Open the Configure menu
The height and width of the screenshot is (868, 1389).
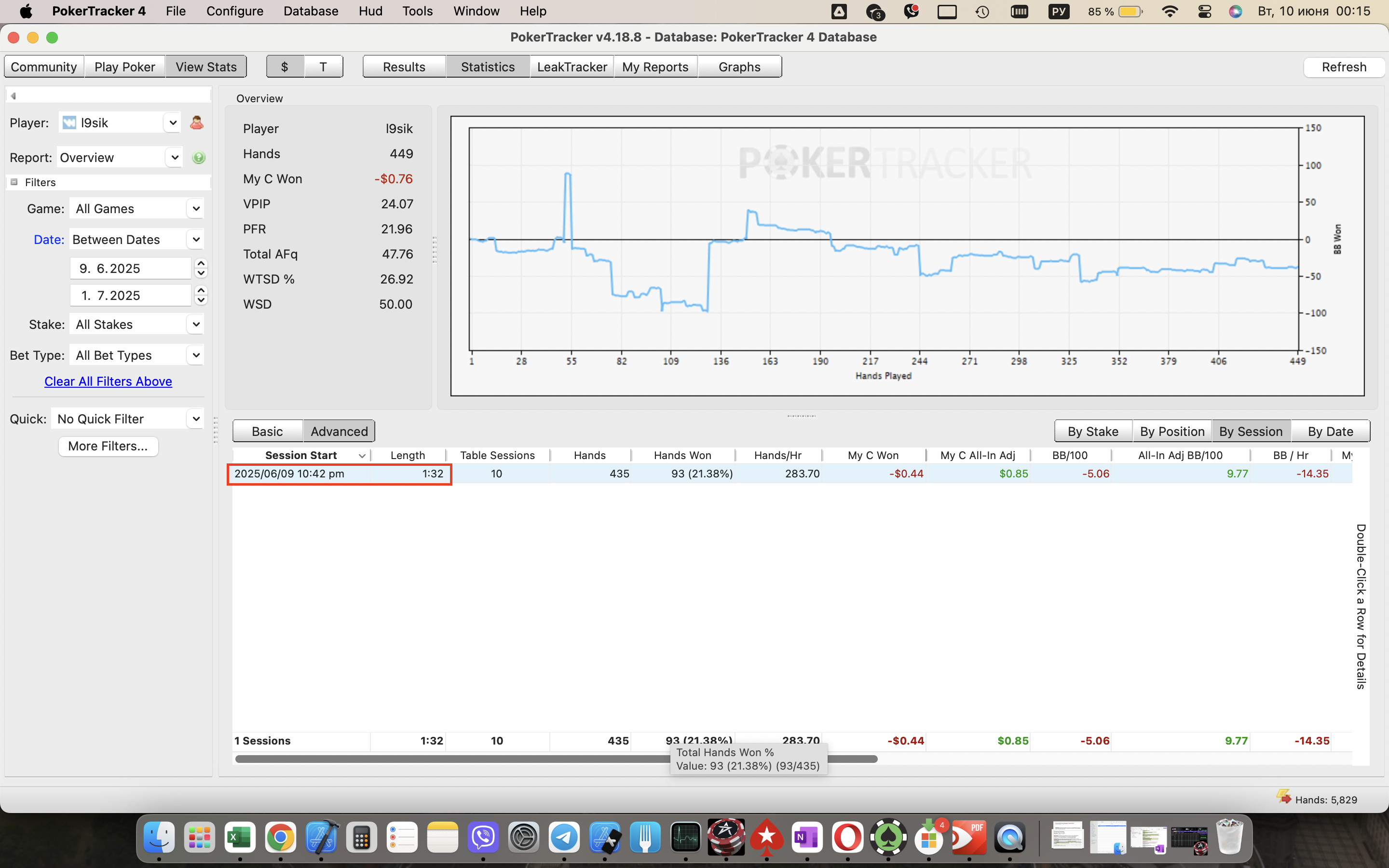pos(235,12)
